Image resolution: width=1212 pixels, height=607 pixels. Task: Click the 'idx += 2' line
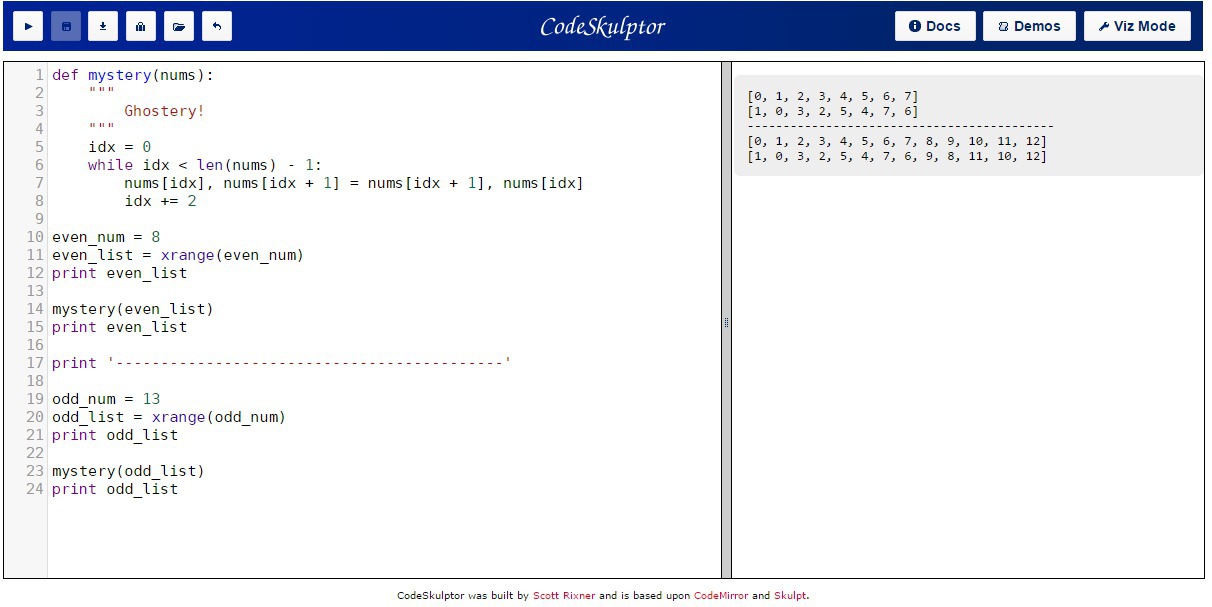tap(160, 201)
